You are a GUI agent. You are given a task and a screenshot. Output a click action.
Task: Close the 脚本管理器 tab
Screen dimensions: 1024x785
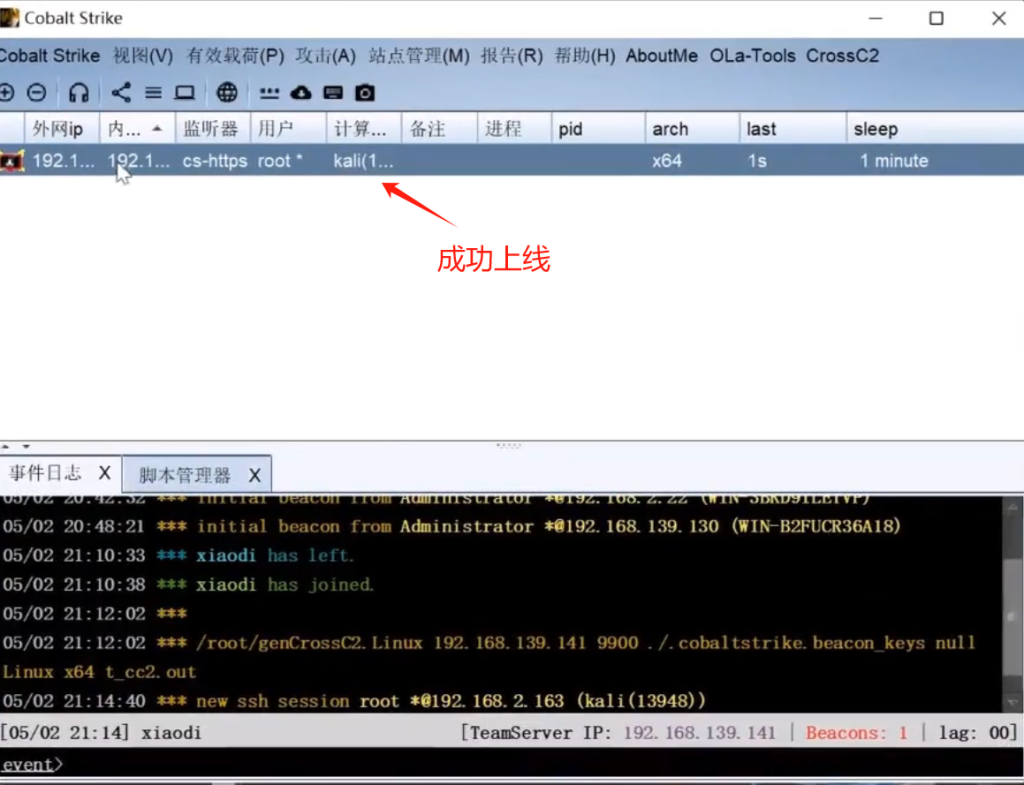(x=255, y=475)
